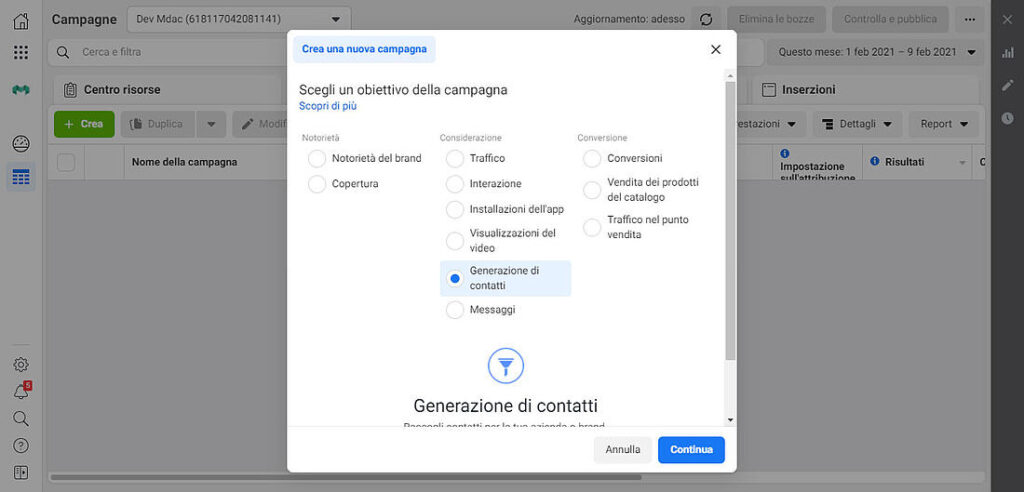
Task: Choose the Notorietà del brand objective
Action: tap(317, 158)
